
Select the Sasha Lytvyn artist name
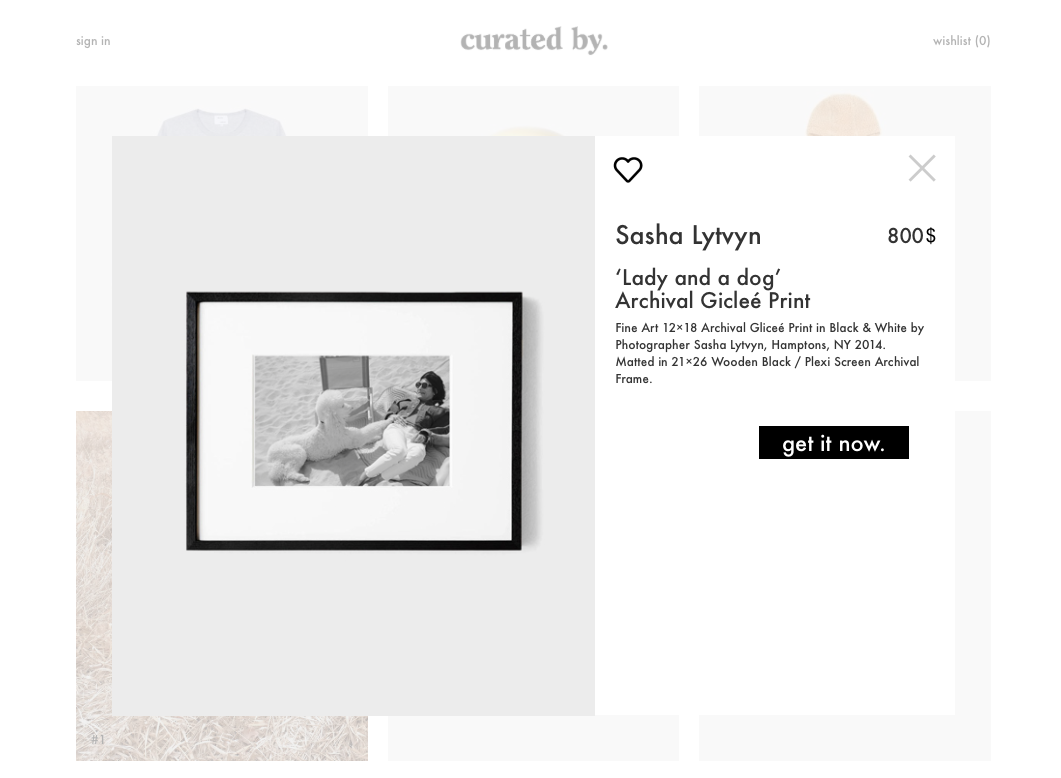point(688,235)
